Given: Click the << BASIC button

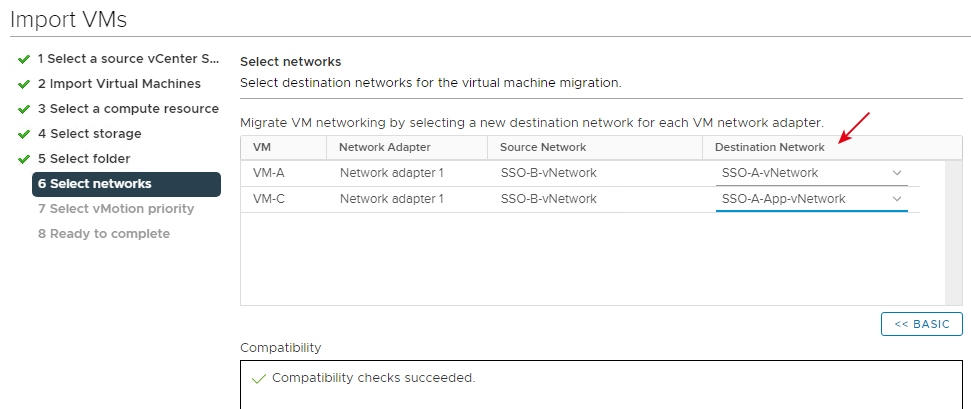Looking at the screenshot, I should 921,324.
